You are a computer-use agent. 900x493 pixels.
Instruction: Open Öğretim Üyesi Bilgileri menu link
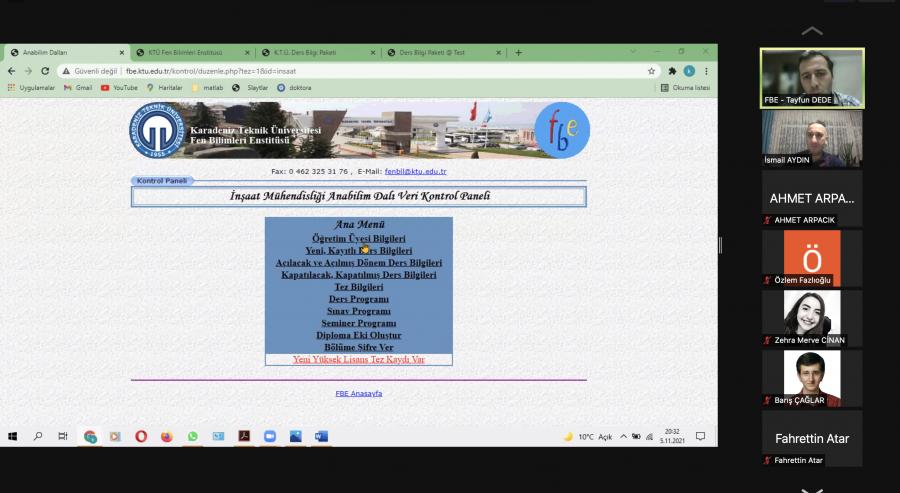359,238
